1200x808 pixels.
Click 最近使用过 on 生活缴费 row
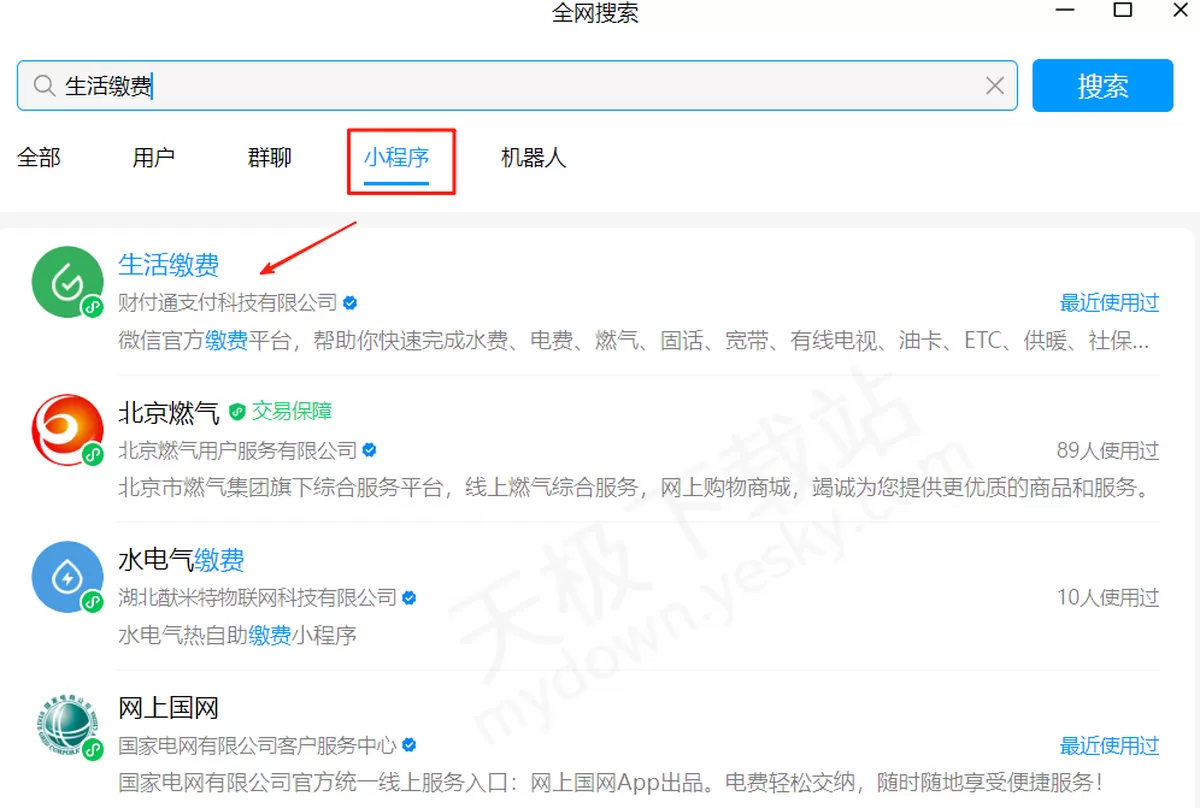click(1109, 303)
